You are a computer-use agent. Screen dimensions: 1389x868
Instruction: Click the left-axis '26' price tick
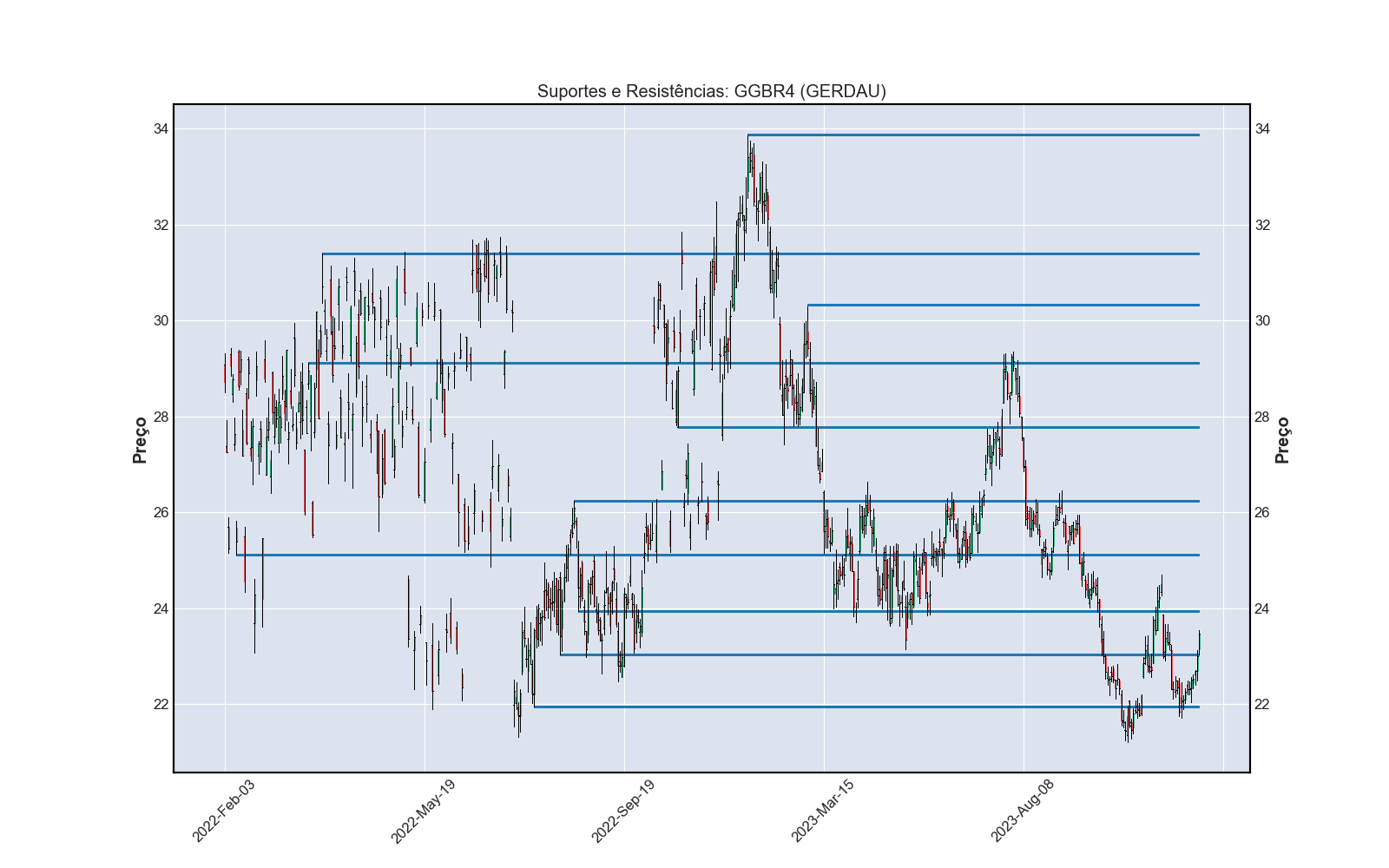click(x=161, y=513)
